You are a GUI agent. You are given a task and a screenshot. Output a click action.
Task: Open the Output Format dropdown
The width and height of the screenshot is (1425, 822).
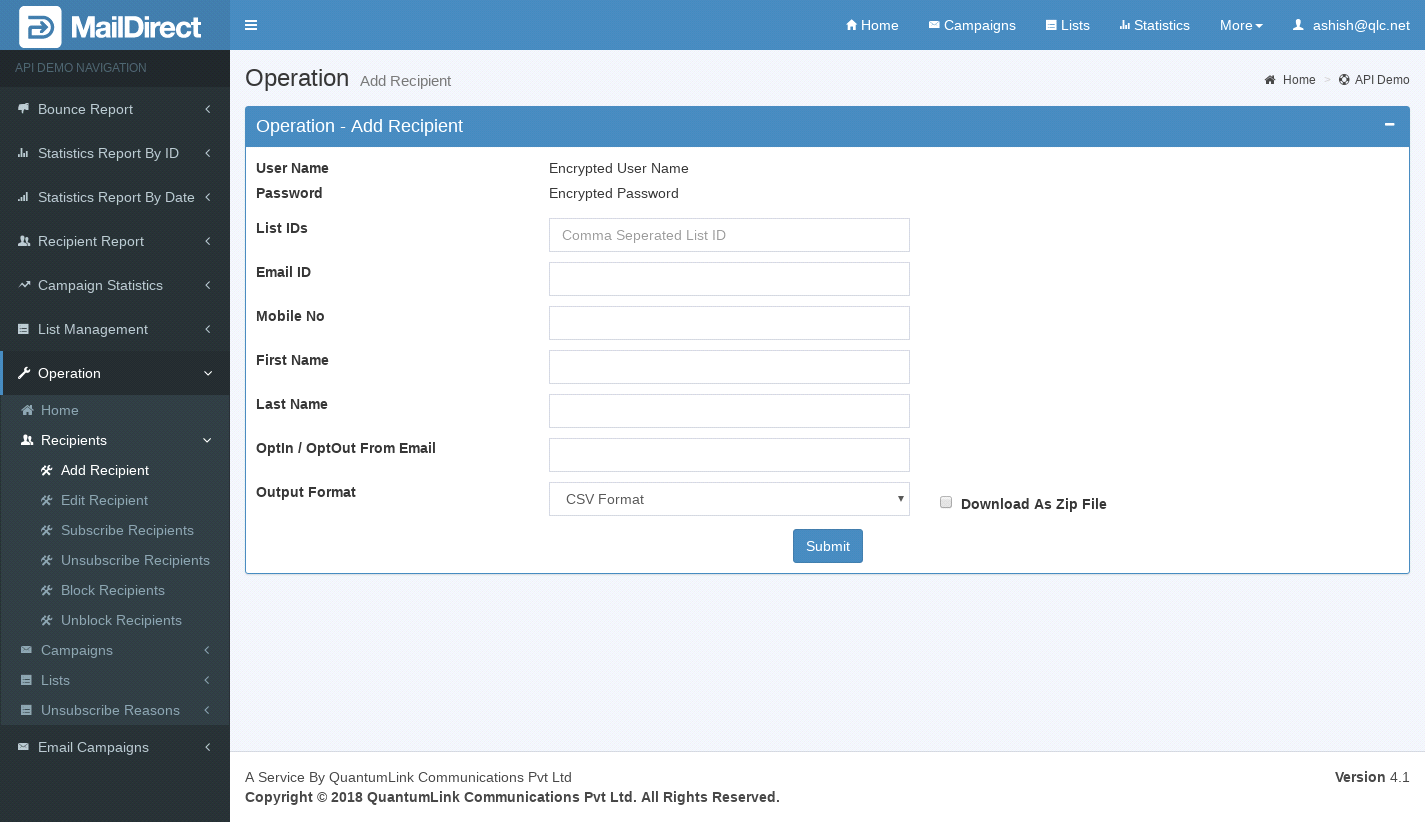click(x=729, y=499)
